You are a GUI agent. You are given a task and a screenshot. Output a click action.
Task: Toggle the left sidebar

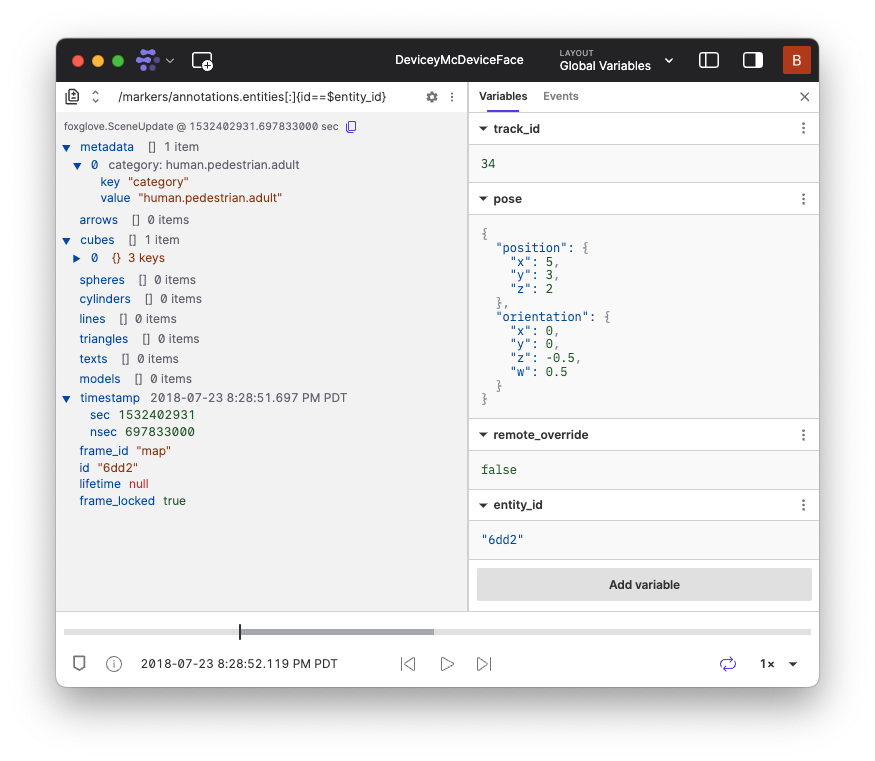point(709,60)
